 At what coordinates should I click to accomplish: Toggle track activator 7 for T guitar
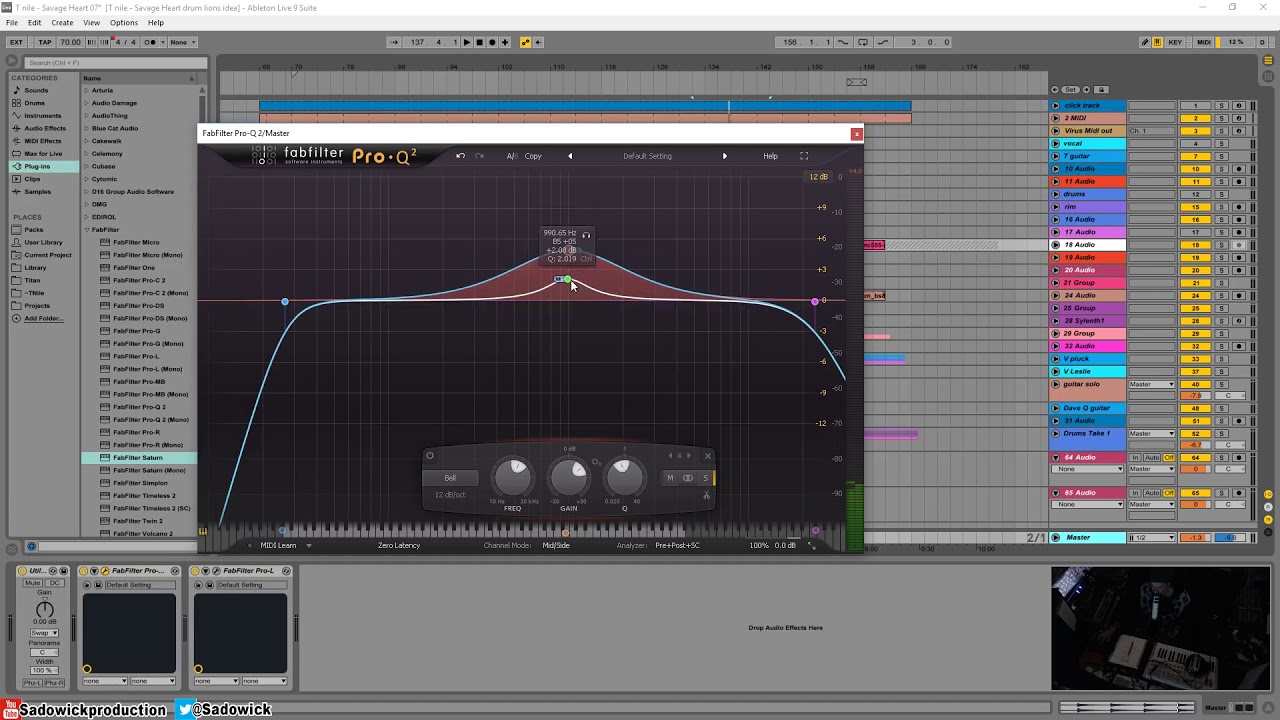click(1195, 156)
